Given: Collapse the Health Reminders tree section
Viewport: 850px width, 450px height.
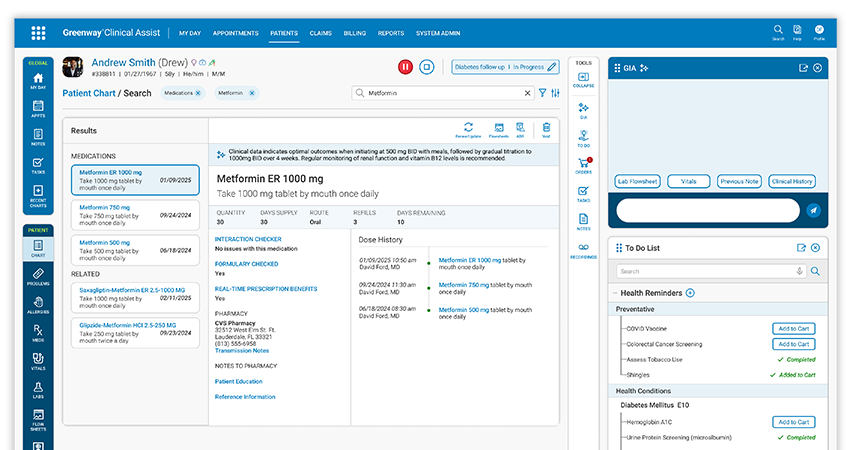Looking at the screenshot, I should [613, 293].
